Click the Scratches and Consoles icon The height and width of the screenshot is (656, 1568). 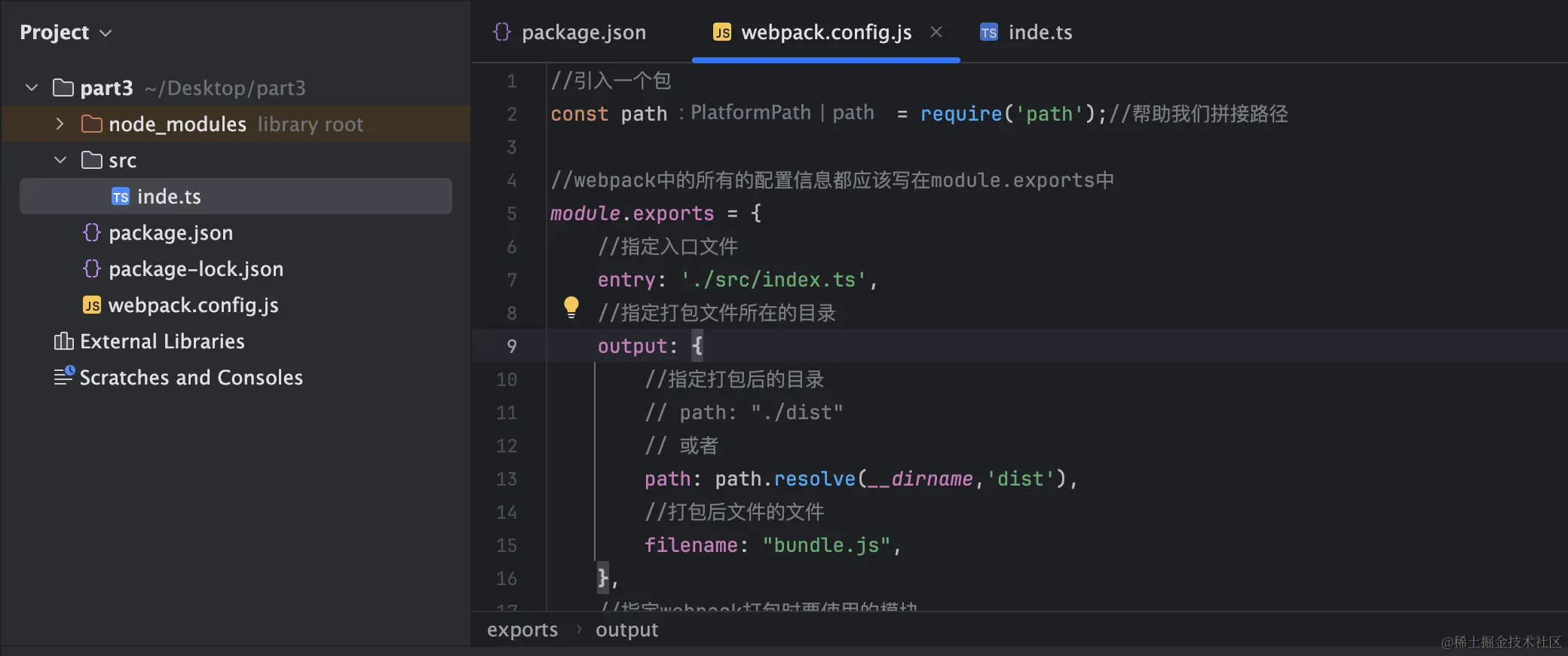(64, 376)
